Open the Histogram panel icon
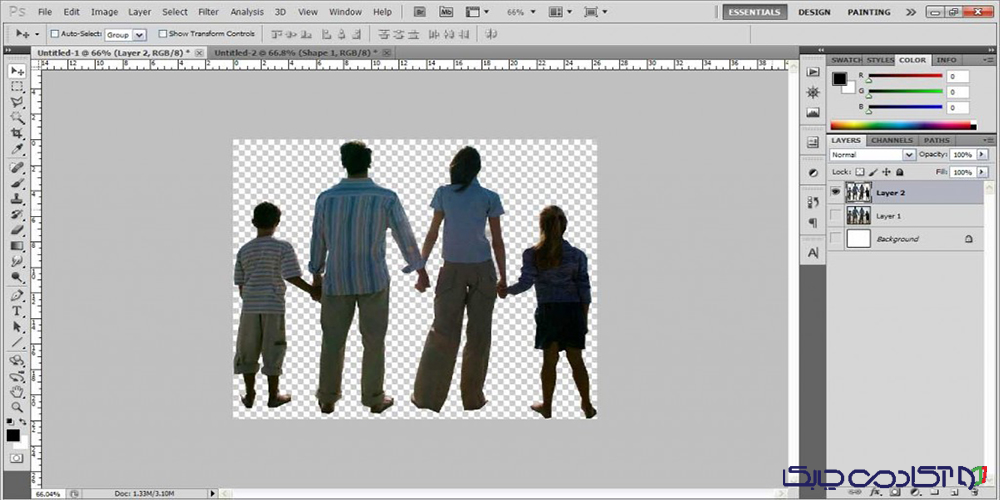 pos(812,113)
